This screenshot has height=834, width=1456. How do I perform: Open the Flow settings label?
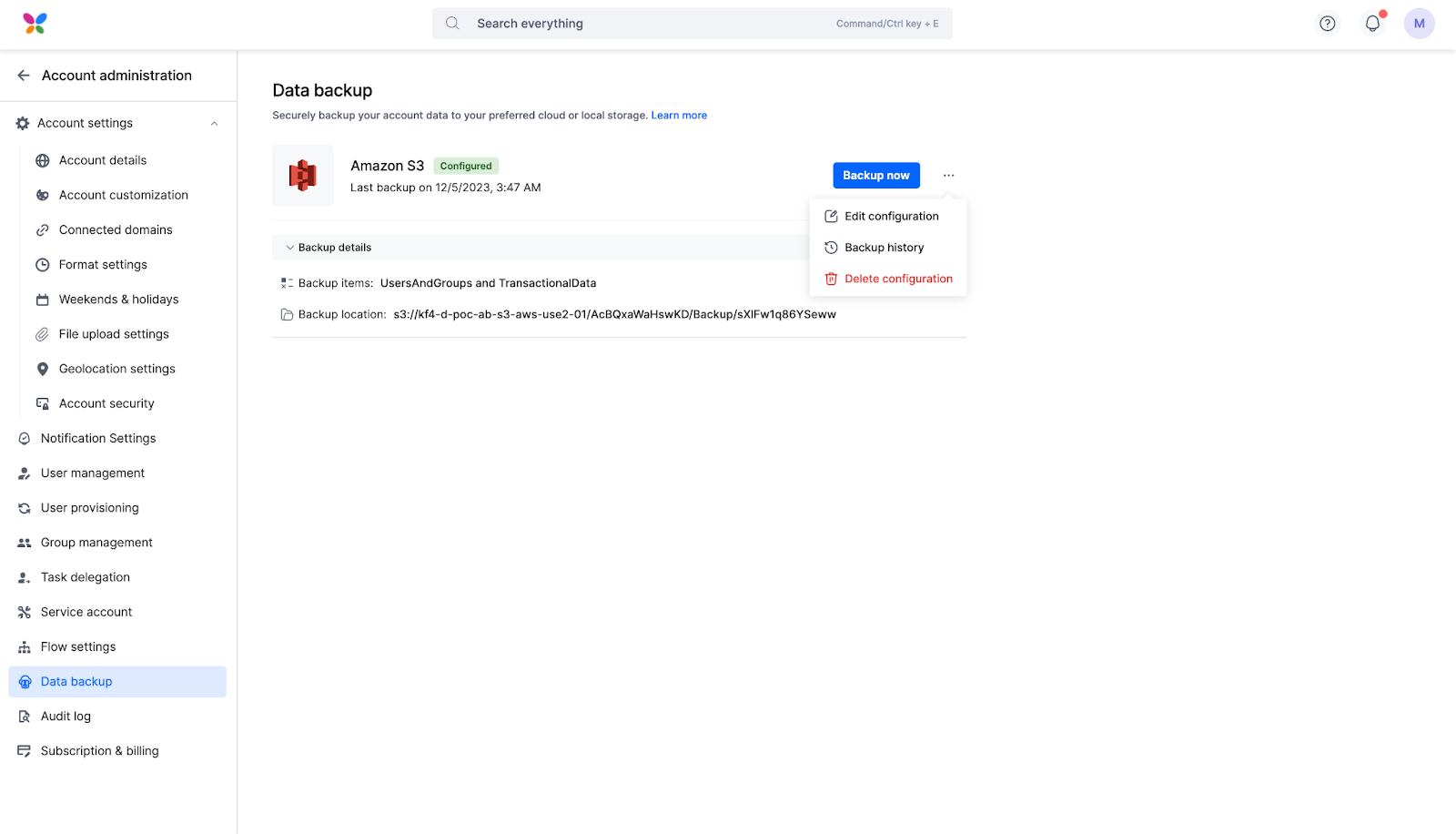78,647
